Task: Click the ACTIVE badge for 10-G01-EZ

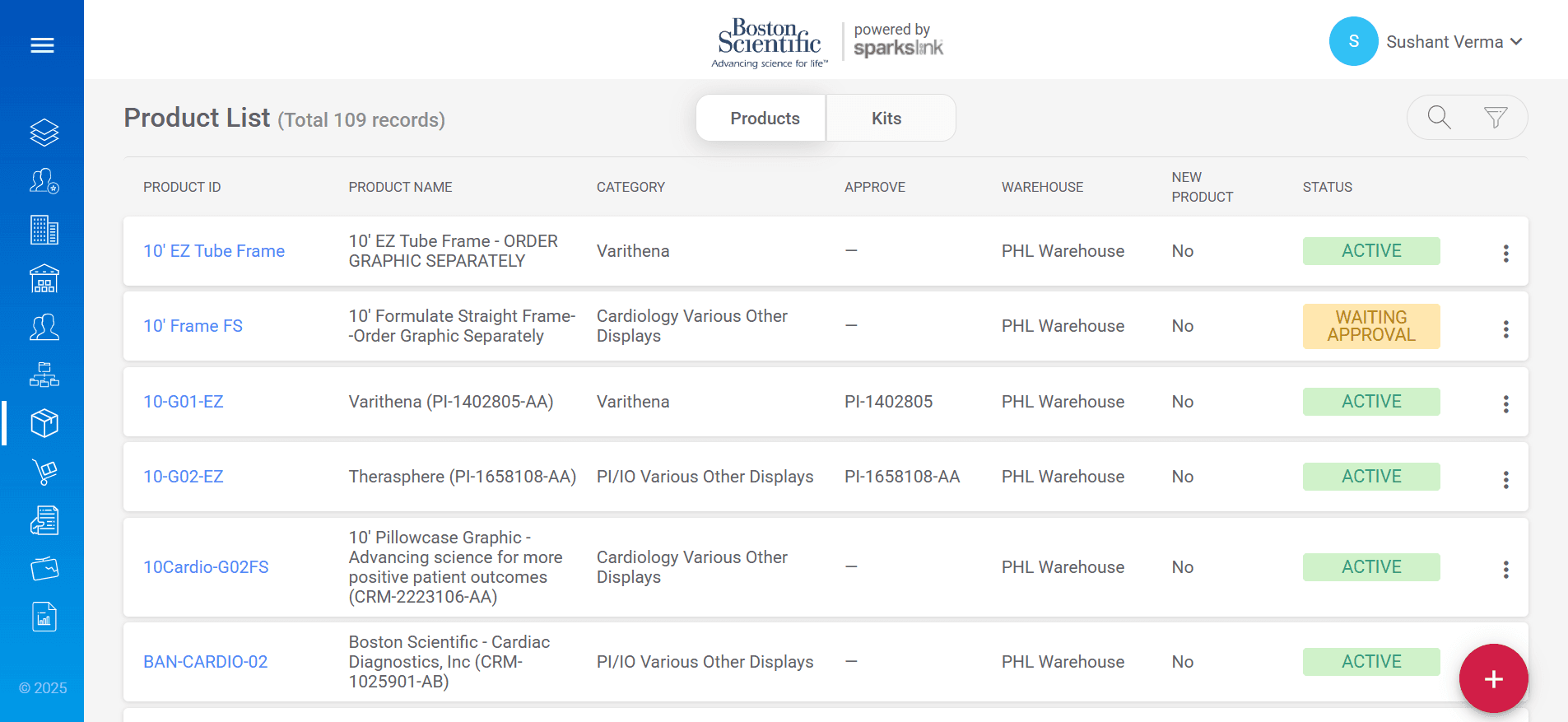Action: click(1371, 402)
